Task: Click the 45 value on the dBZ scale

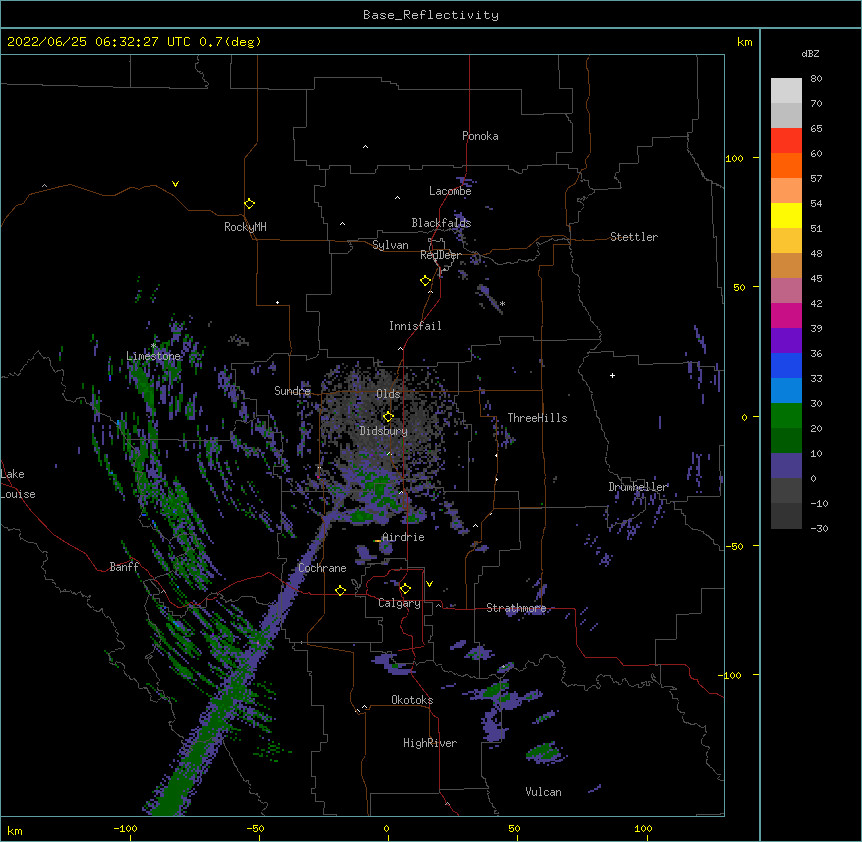Action: point(816,278)
